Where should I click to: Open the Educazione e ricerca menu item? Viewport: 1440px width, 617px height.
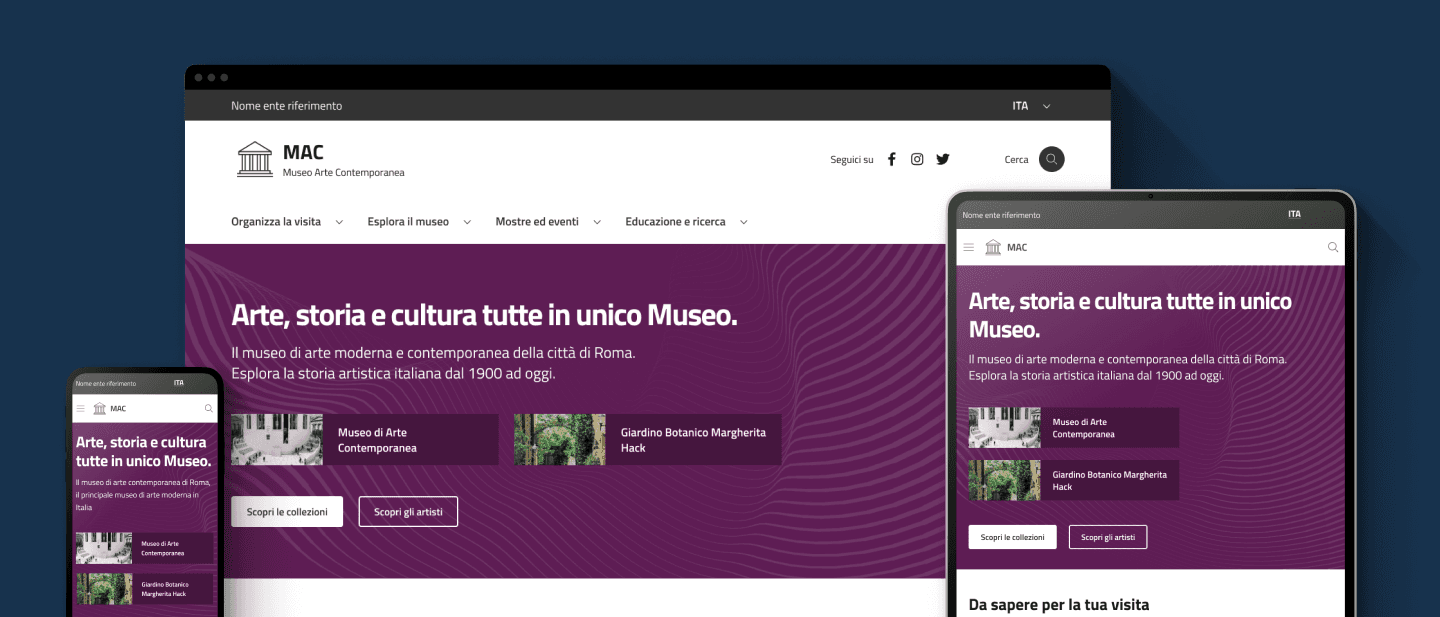677,221
